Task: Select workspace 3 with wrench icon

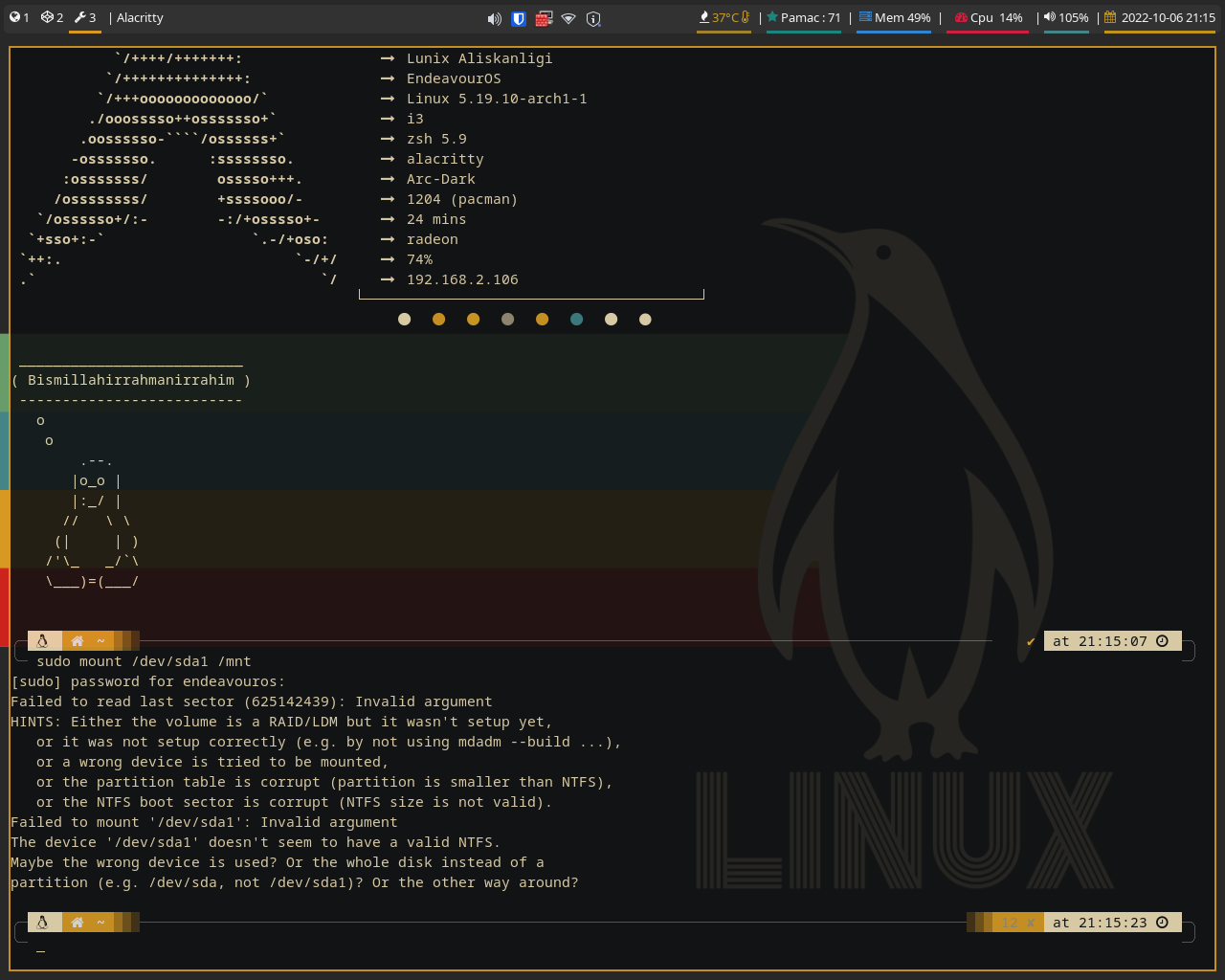Action: click(85, 17)
